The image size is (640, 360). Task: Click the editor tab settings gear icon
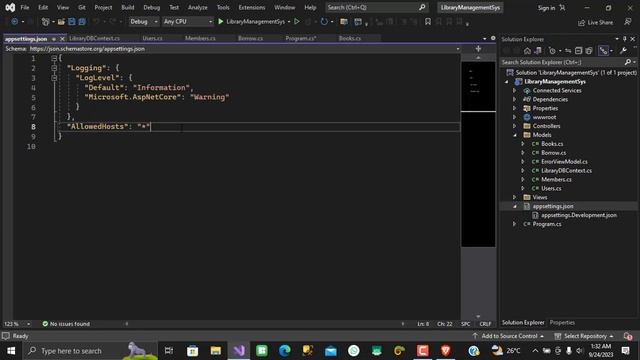click(x=493, y=38)
